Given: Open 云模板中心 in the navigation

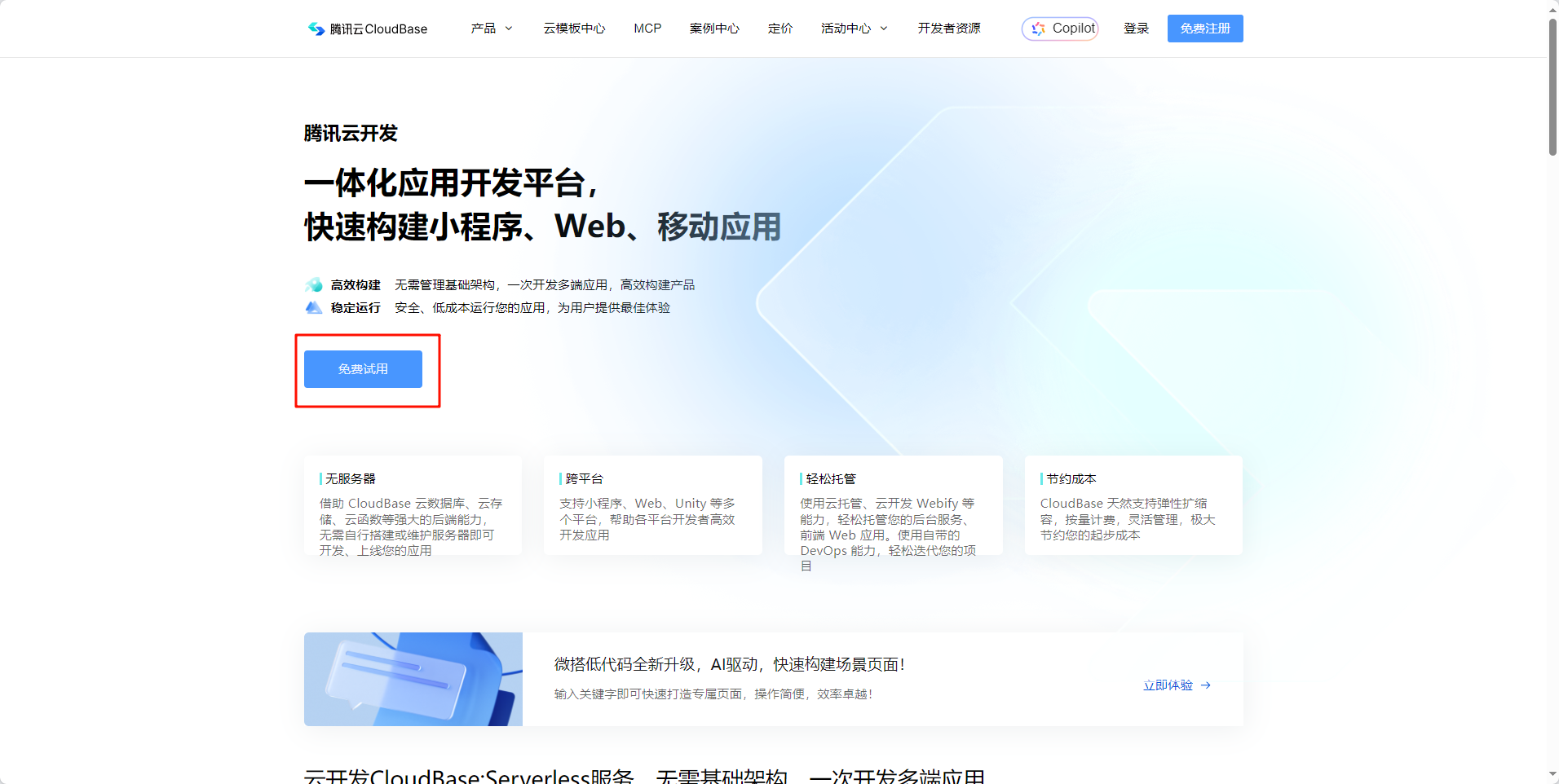Looking at the screenshot, I should 574,29.
